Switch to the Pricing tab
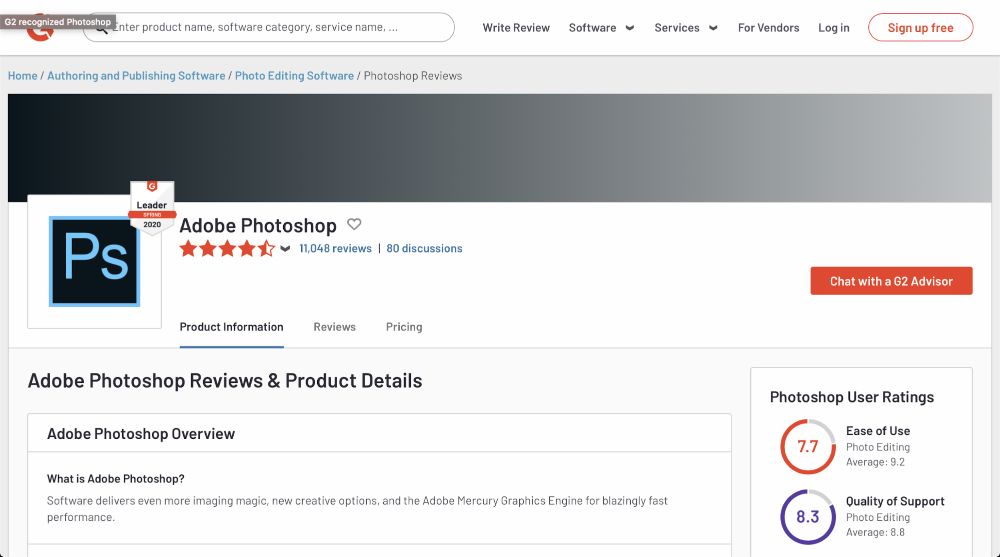Viewport: 1000px width, 557px height. click(404, 327)
